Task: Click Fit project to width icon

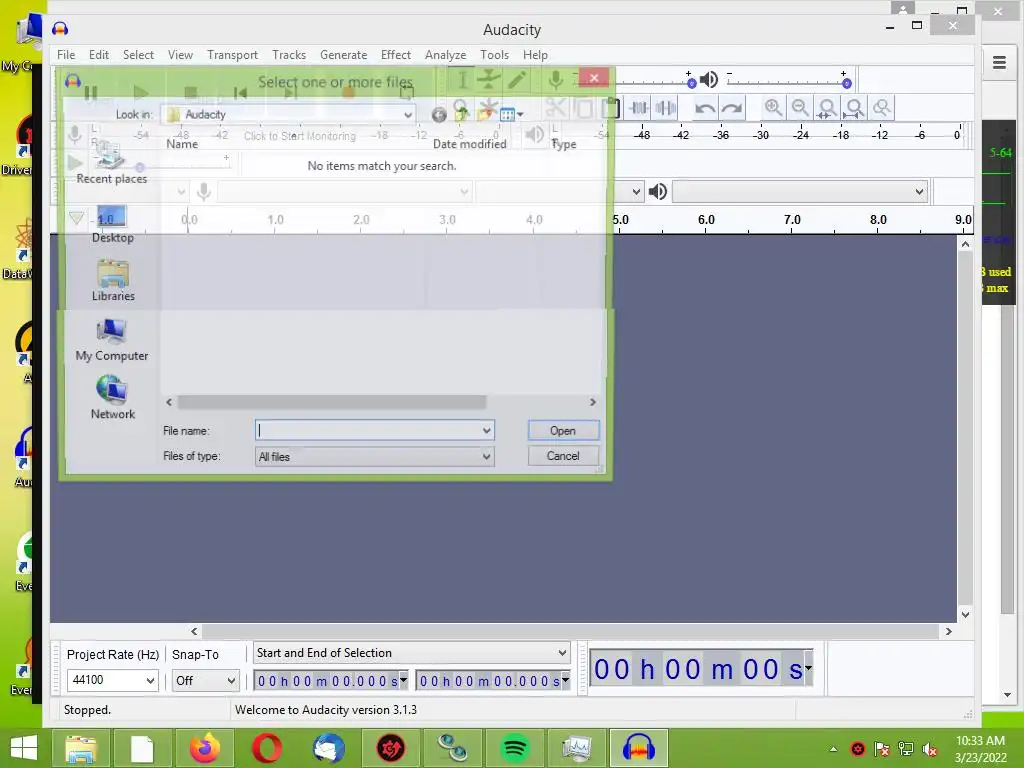Action: pyautogui.click(x=854, y=108)
